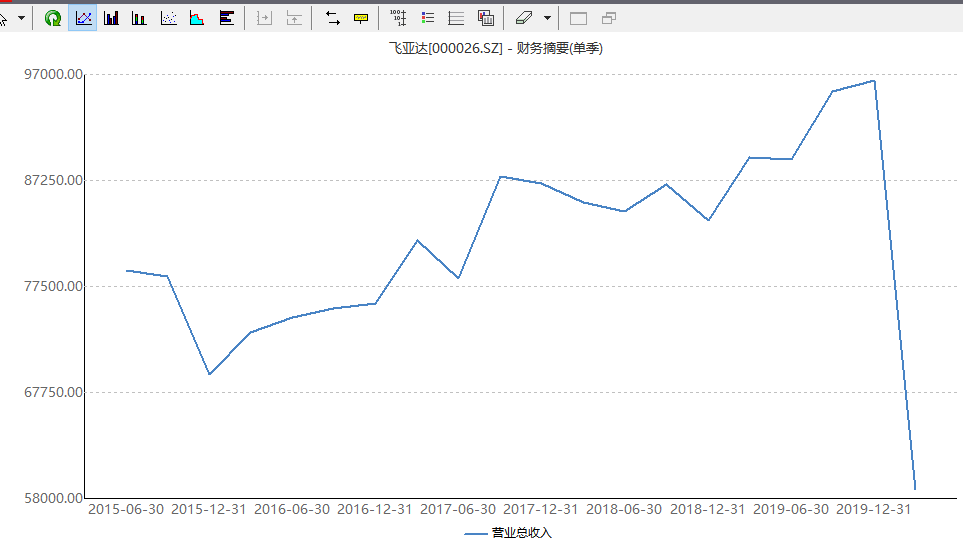Screen dimensions: 963x555
Task: Toggle the chart legend list icon
Action: [428, 18]
